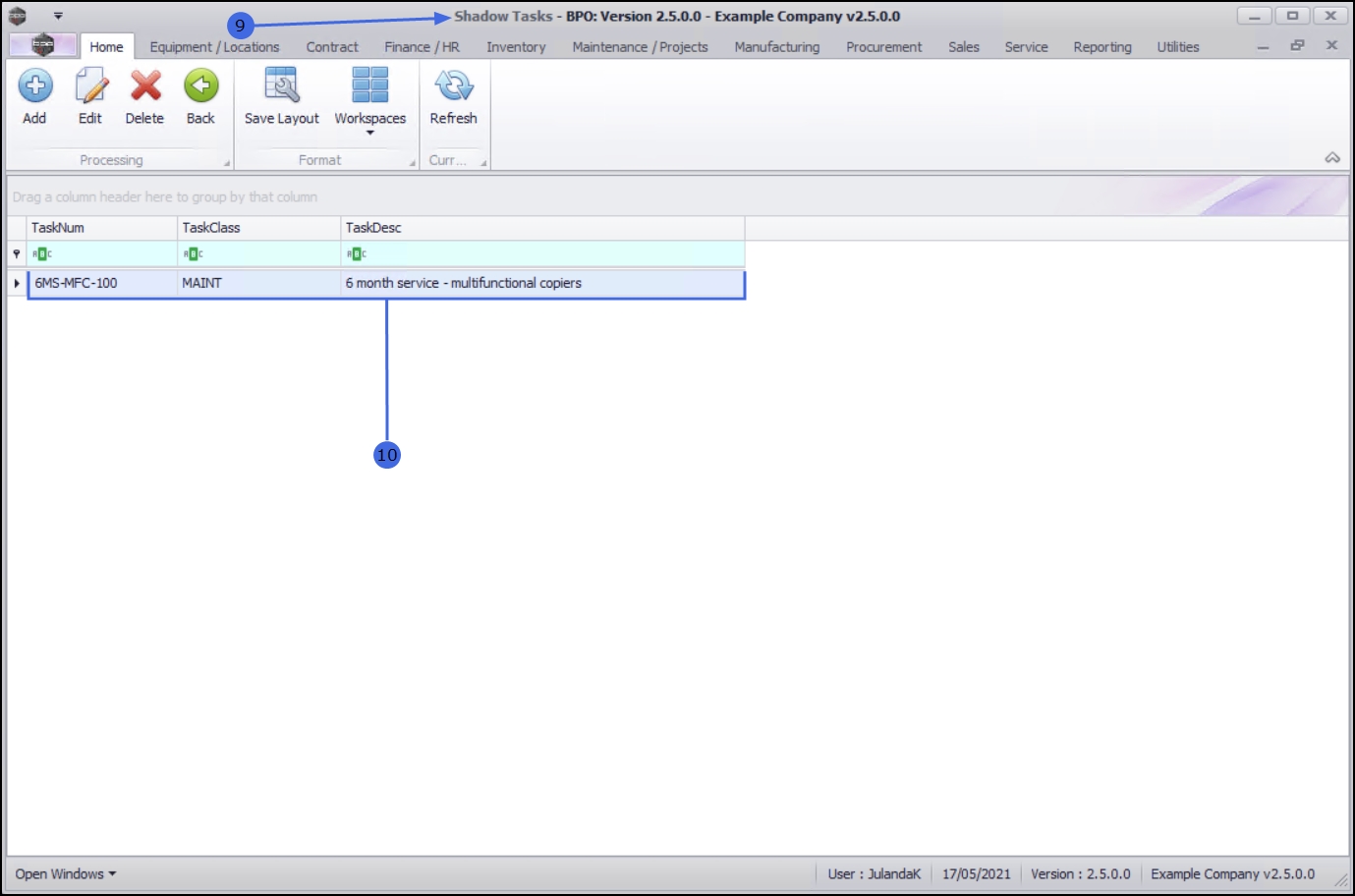Sort by the TaskClass column header
Viewport: 1355px width, 896px height.
point(259,228)
